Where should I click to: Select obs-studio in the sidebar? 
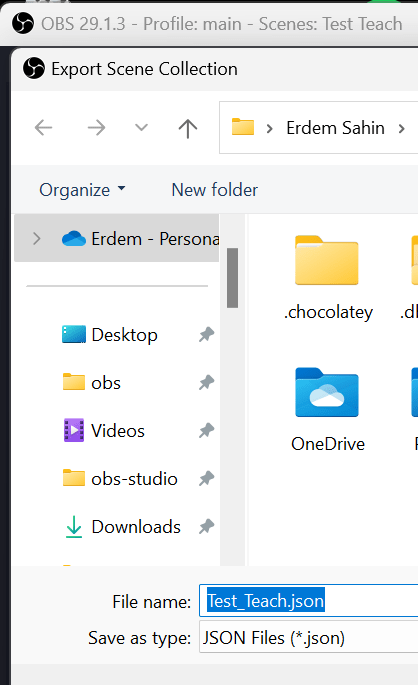click(134, 479)
